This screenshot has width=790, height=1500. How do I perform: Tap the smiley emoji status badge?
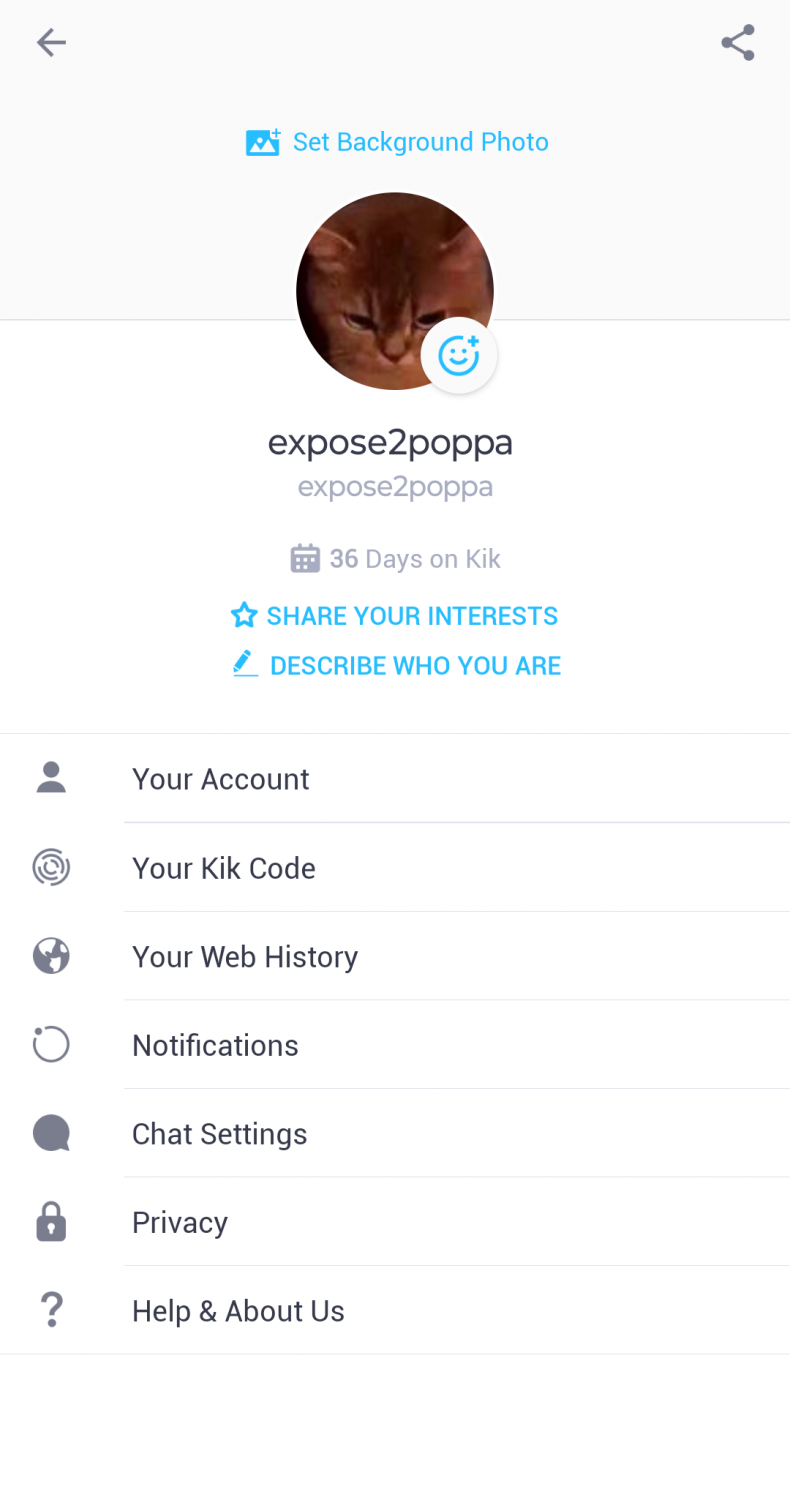(x=459, y=355)
